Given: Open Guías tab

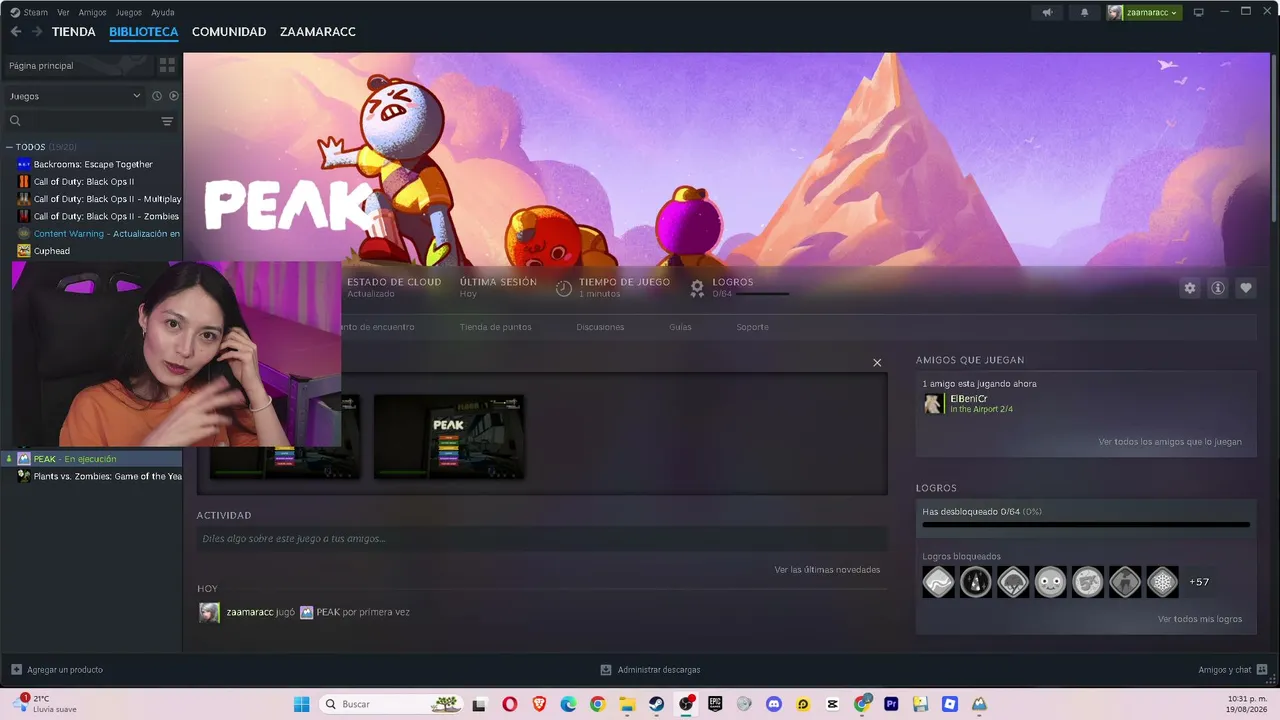Looking at the screenshot, I should [x=680, y=327].
